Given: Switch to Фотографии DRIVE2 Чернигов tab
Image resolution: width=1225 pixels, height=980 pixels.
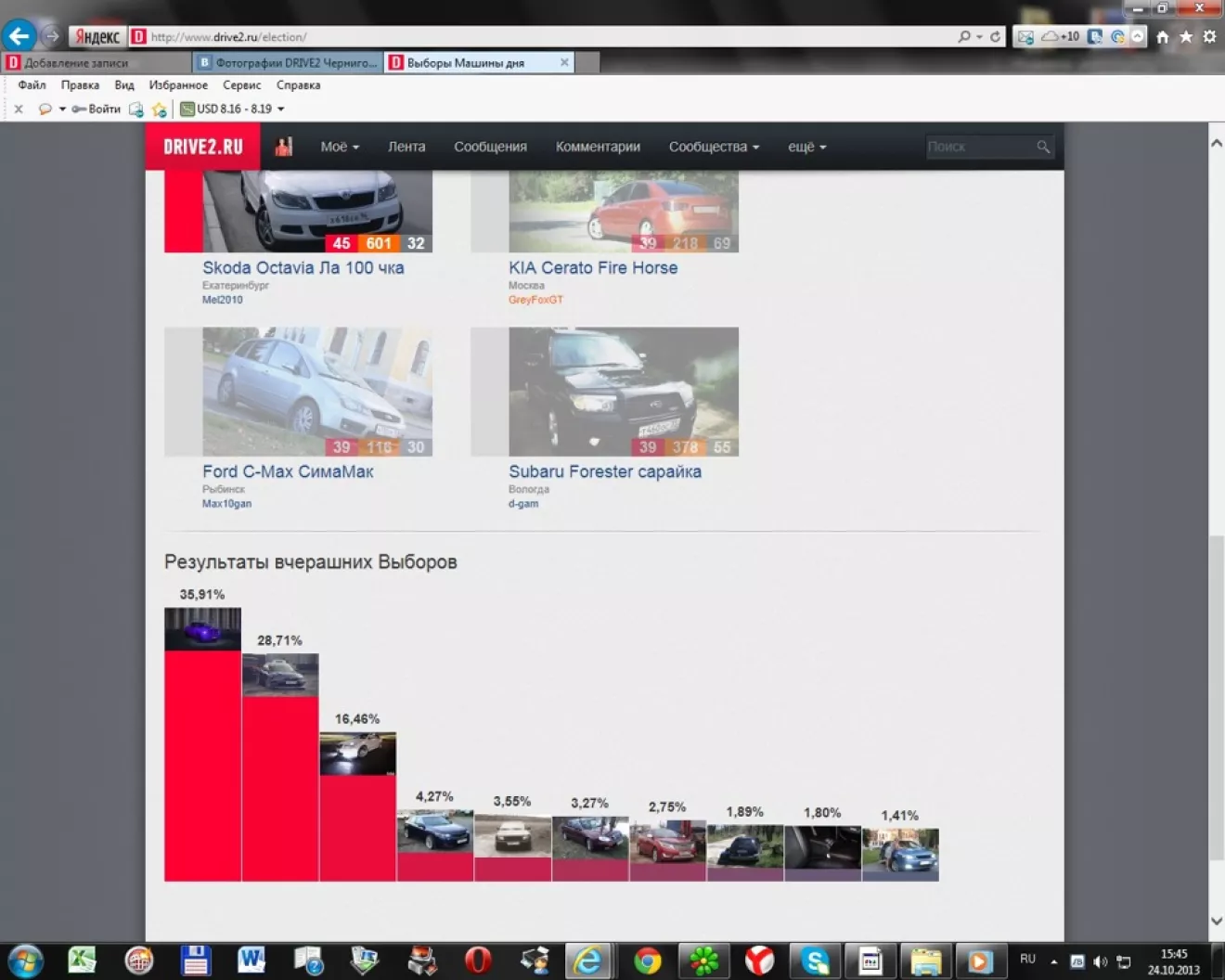Looking at the screenshot, I should (288, 63).
